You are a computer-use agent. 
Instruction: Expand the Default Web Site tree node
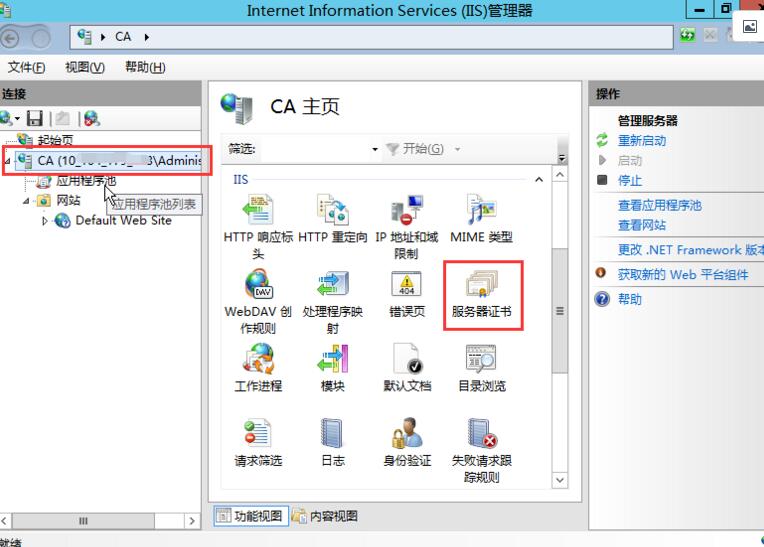(45, 221)
